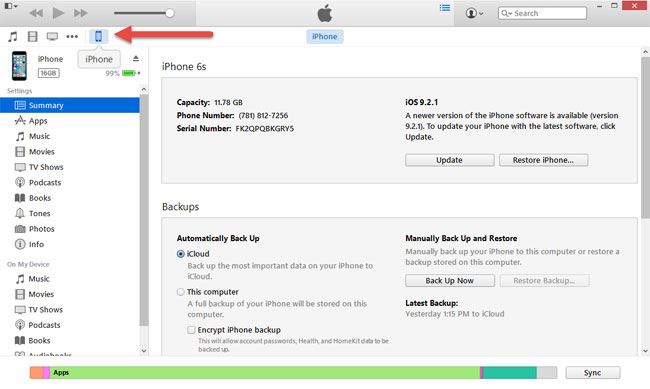Open the Movies library icon in toolbar

tap(32, 36)
